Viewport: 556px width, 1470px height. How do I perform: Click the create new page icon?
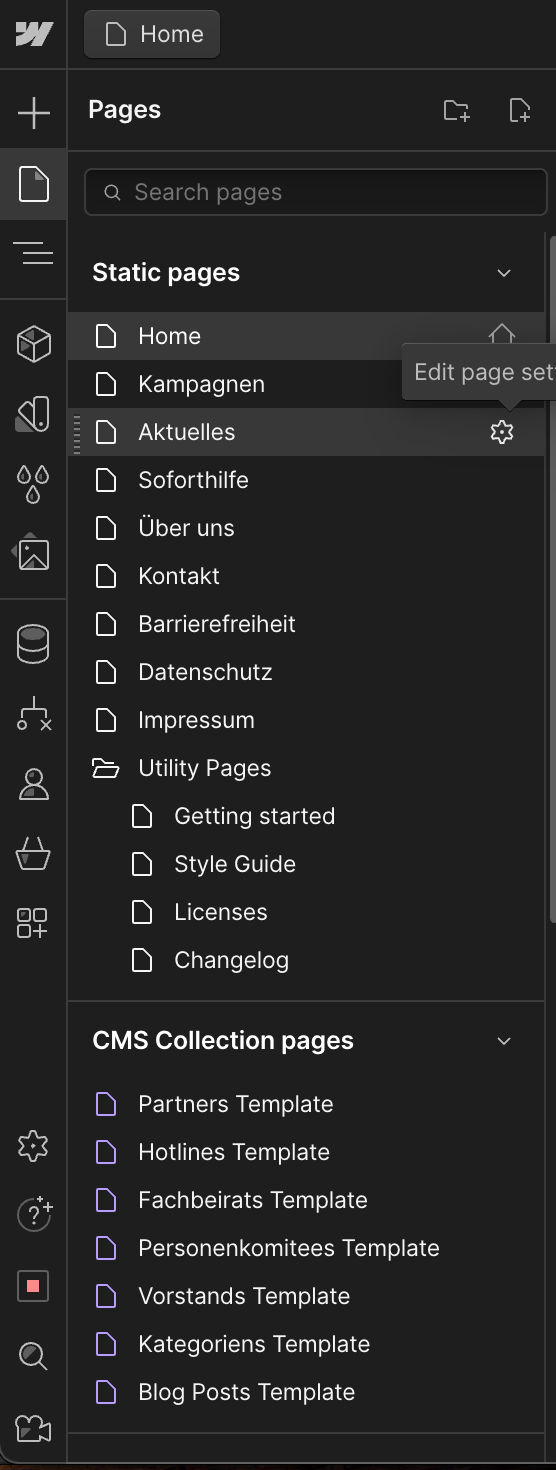[x=519, y=110]
